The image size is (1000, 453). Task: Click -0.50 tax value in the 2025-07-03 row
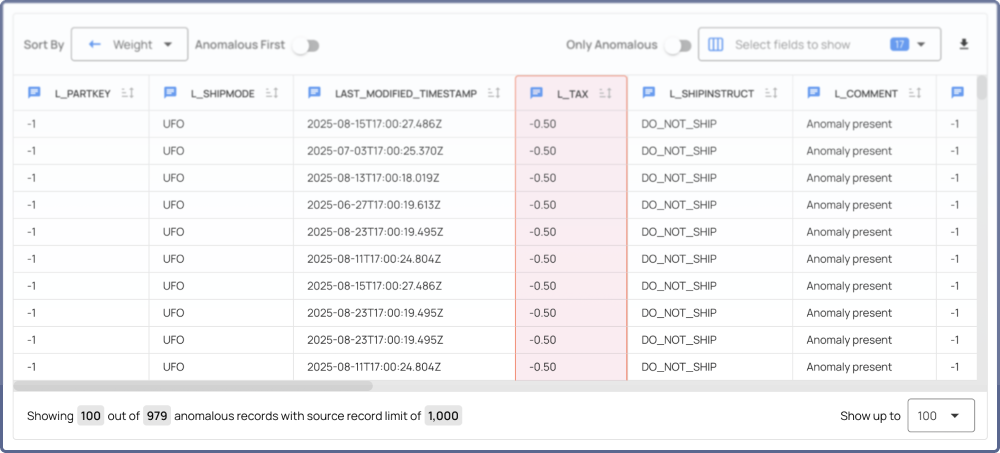point(543,151)
